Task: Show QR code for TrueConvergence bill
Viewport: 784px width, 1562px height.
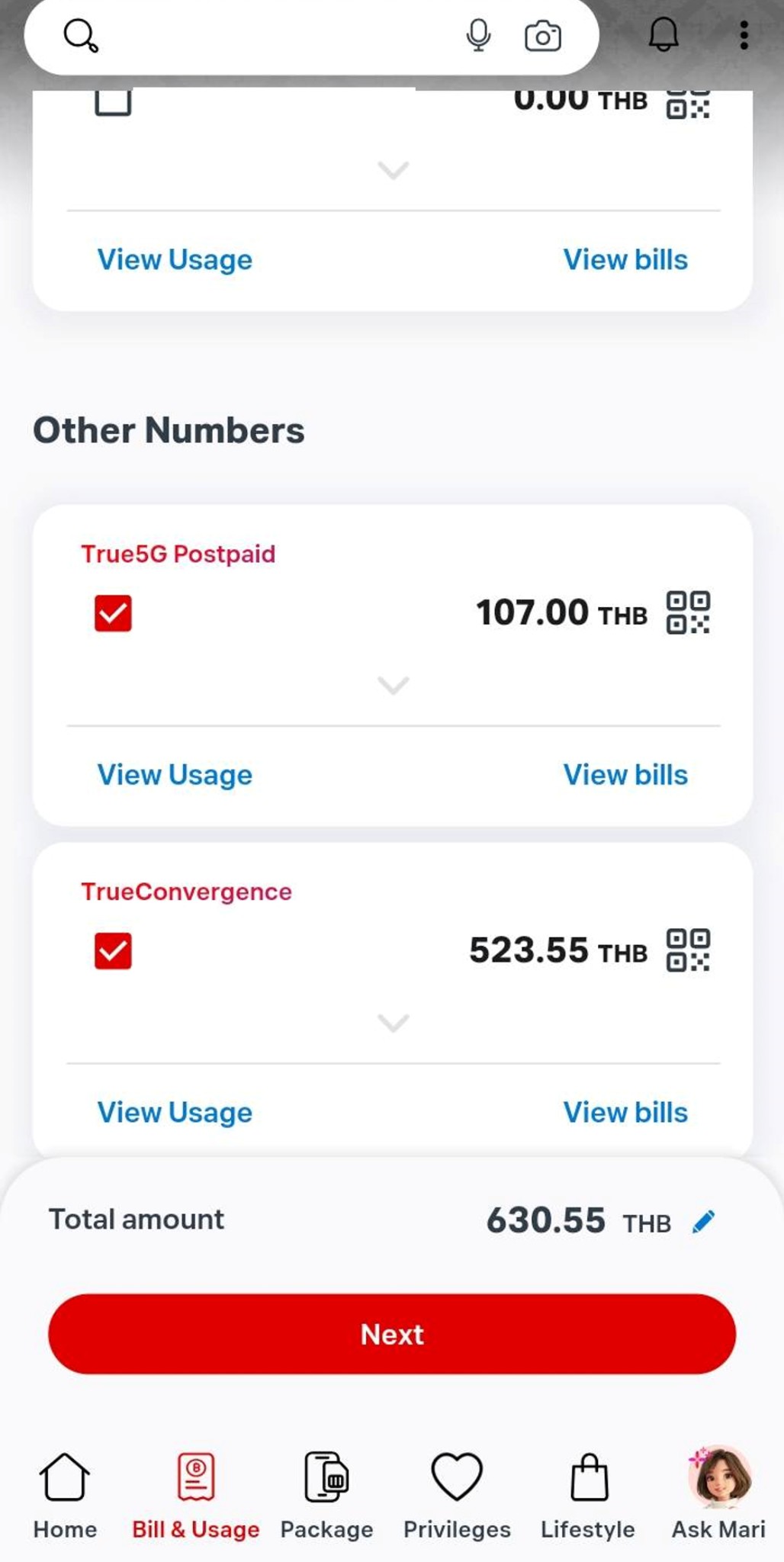Action: [688, 950]
